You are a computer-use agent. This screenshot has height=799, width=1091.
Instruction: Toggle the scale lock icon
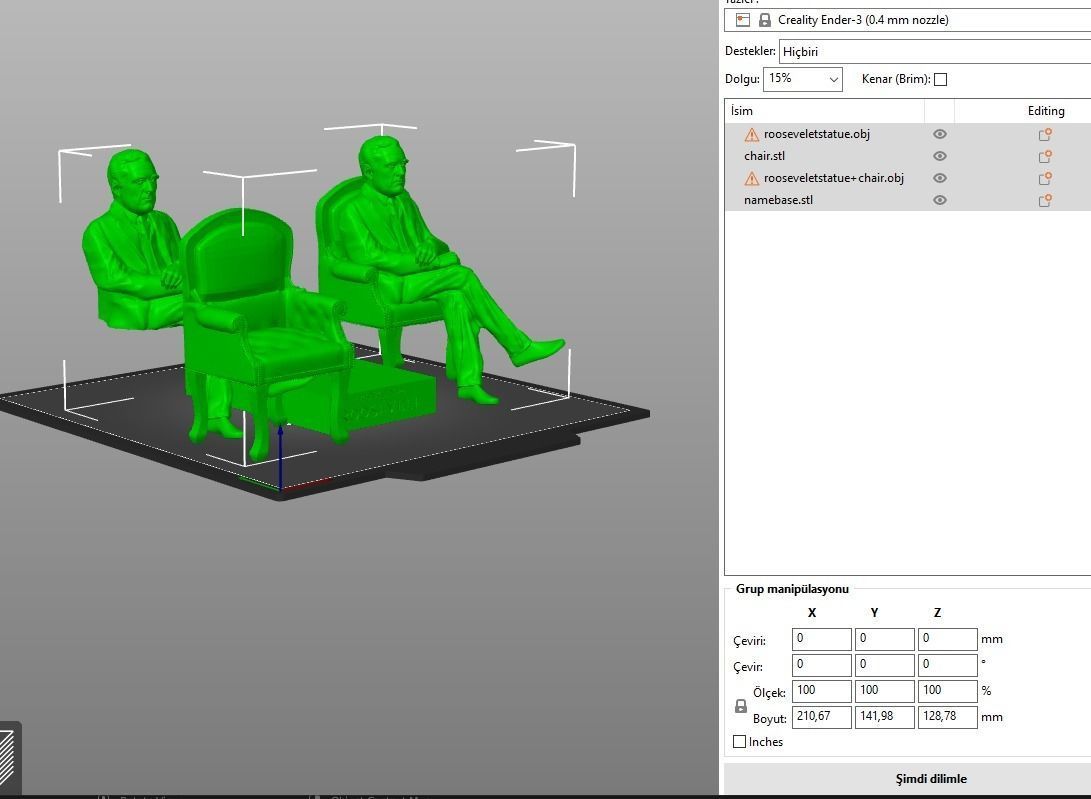pos(741,706)
